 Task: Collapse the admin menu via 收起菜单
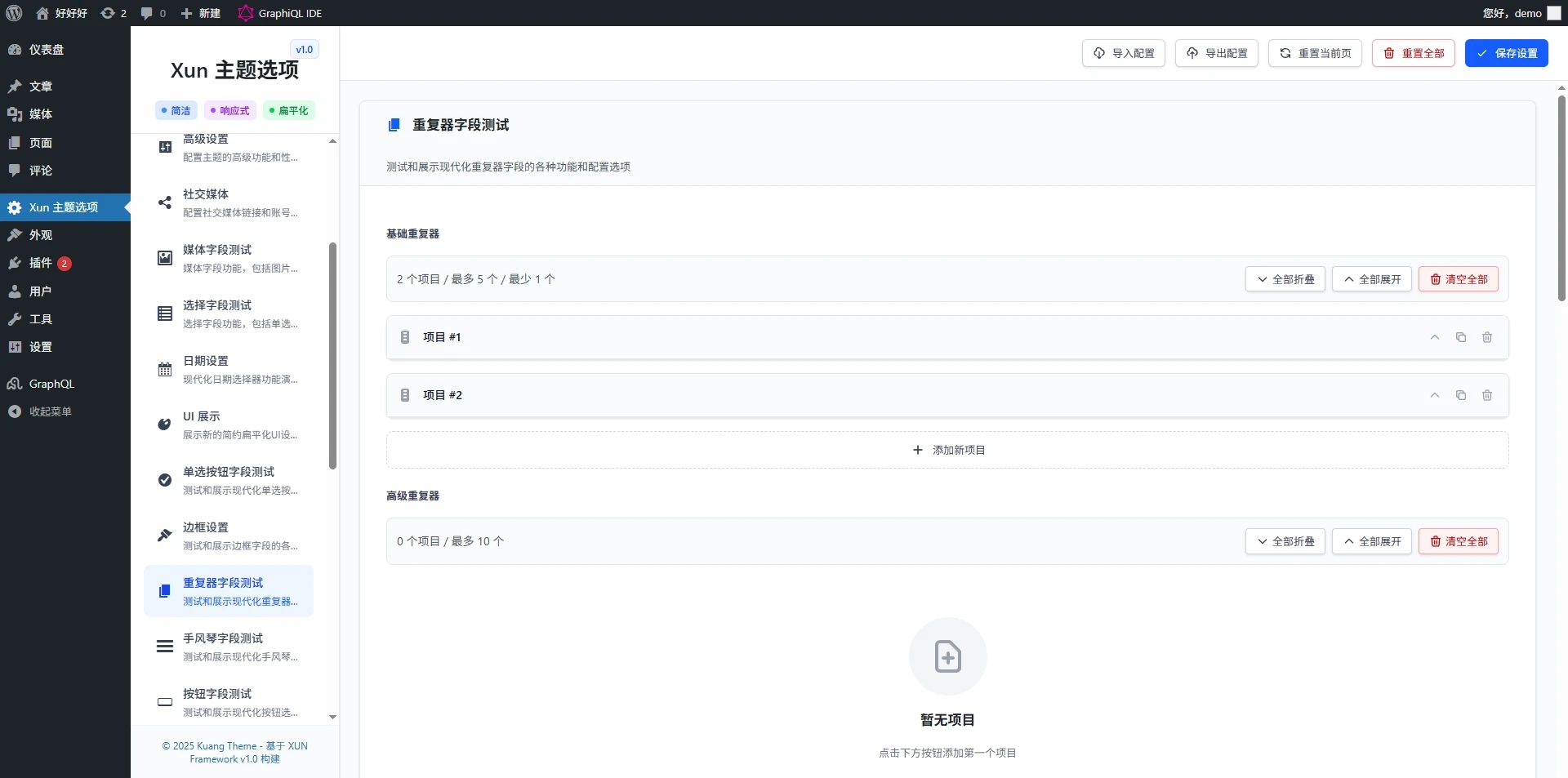coord(65,411)
